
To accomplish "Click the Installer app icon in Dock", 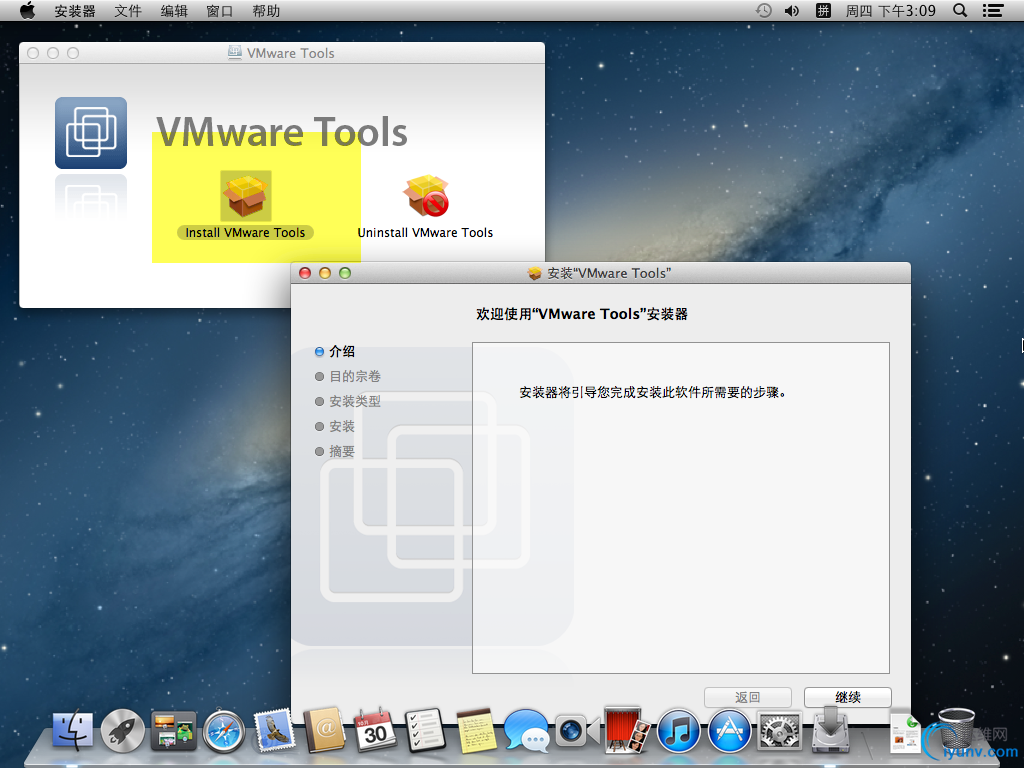I will pos(830,730).
